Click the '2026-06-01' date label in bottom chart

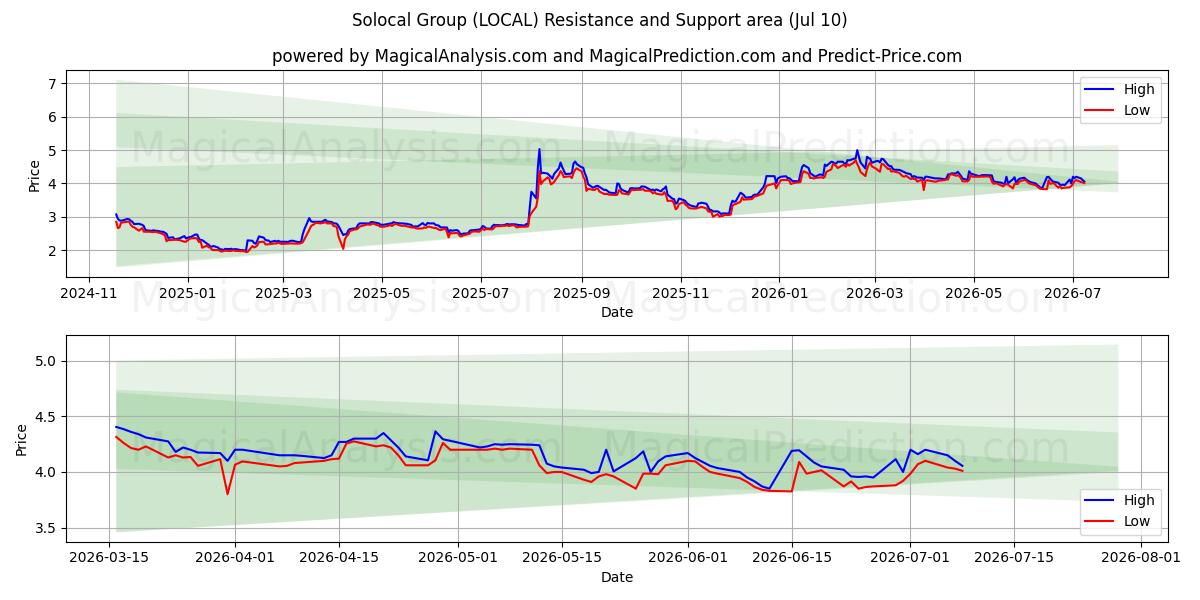coord(688,559)
